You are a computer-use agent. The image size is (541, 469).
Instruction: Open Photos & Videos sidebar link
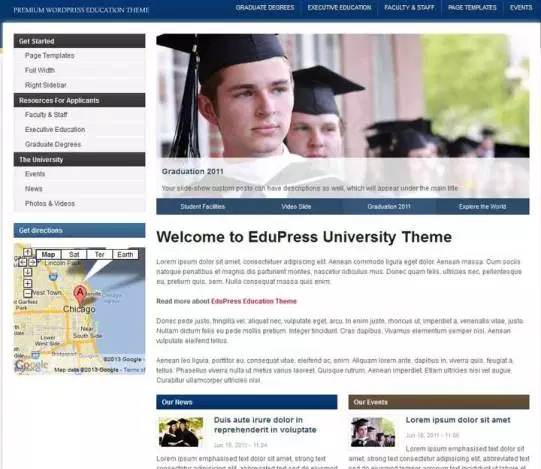pyautogui.click(x=50, y=204)
